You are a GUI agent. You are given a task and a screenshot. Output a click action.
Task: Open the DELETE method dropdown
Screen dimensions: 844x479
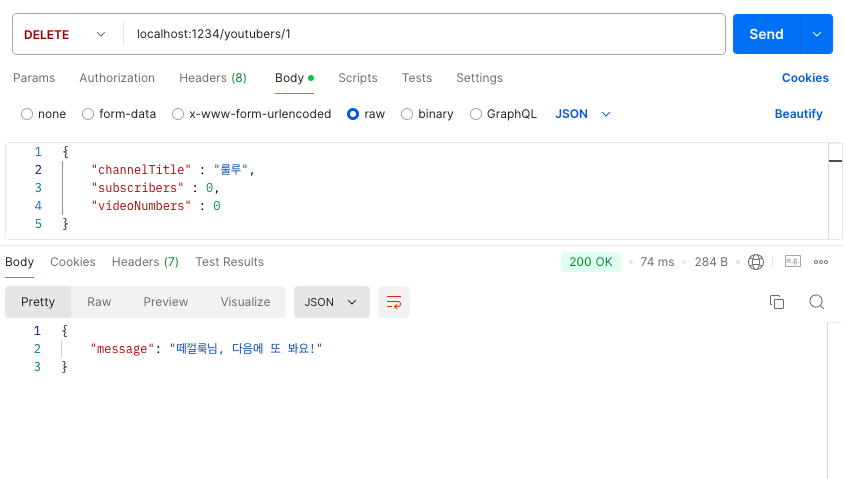pyautogui.click(x=65, y=34)
